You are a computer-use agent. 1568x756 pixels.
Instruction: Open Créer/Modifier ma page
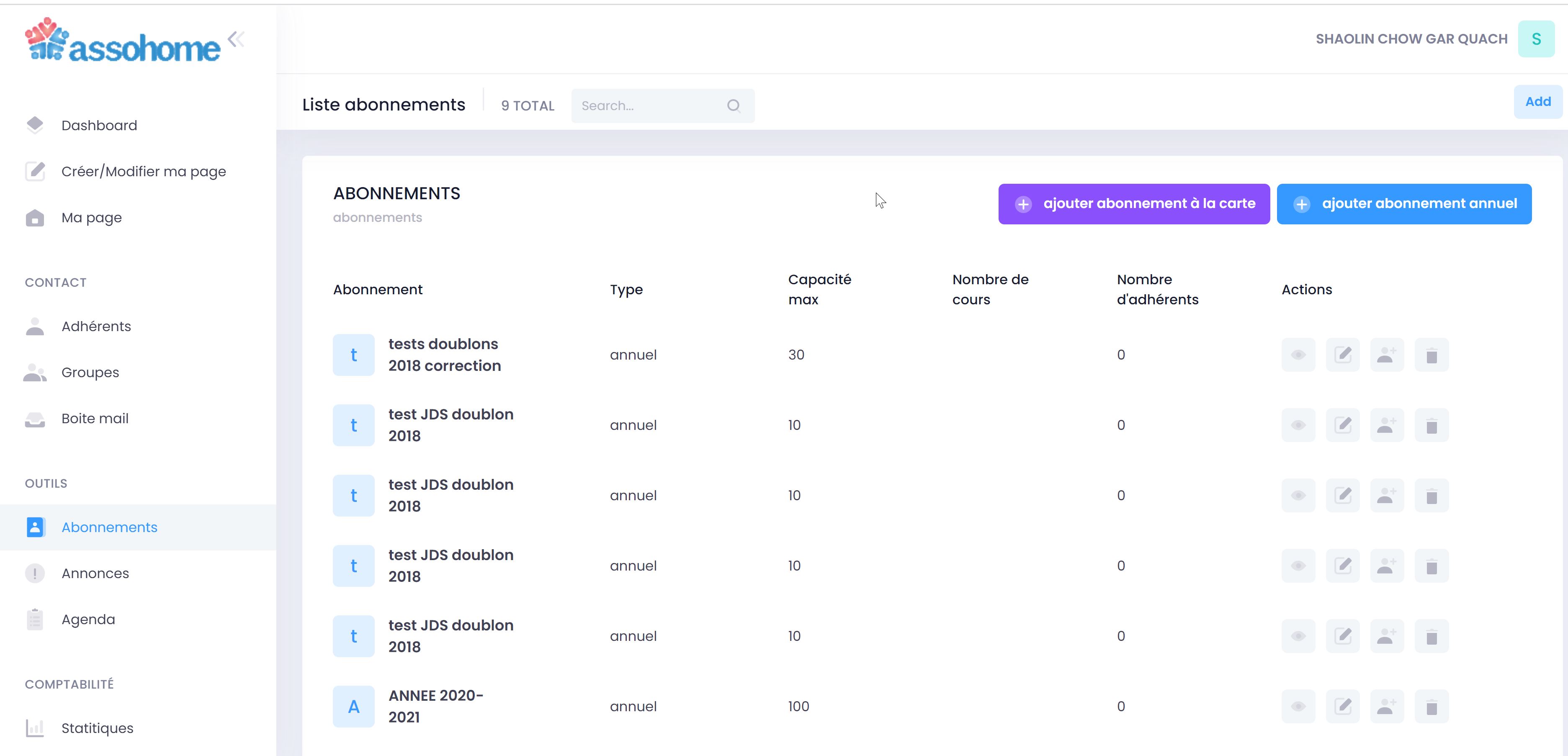[143, 172]
